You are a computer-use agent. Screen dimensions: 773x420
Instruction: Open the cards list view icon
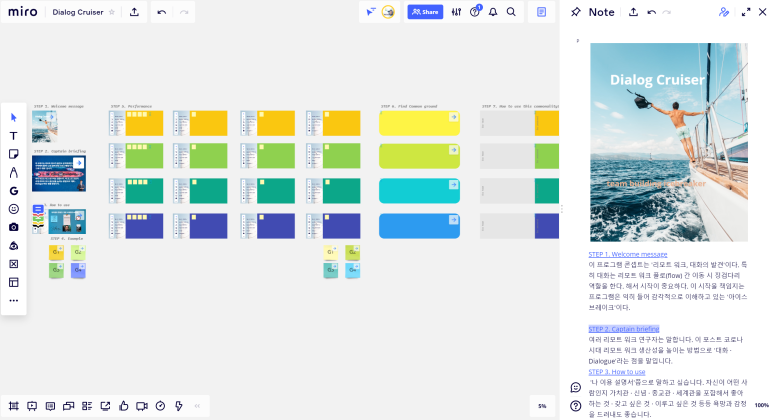coord(87,406)
